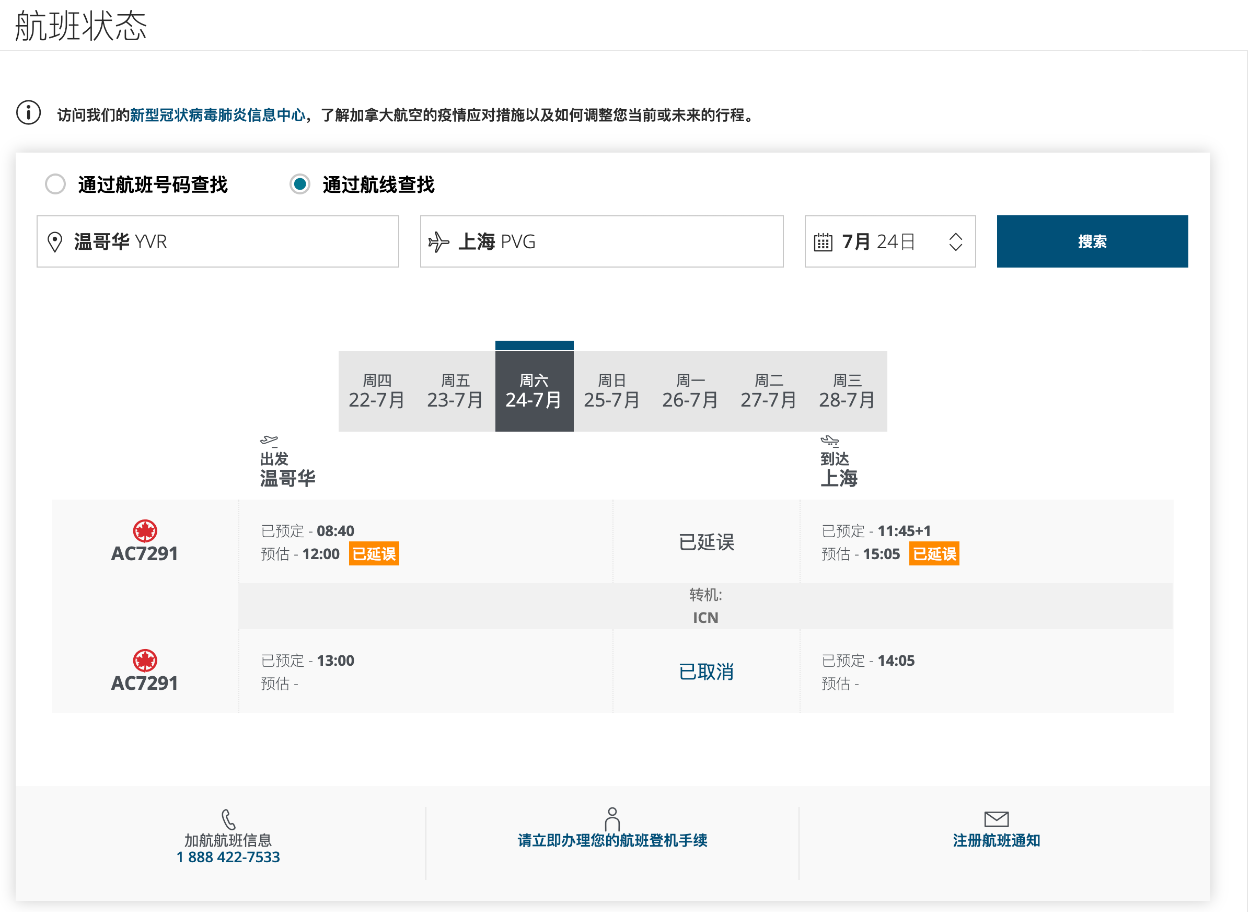Click the orange 已延误 badge next to 12:00
1250x912 pixels.
pos(373,553)
